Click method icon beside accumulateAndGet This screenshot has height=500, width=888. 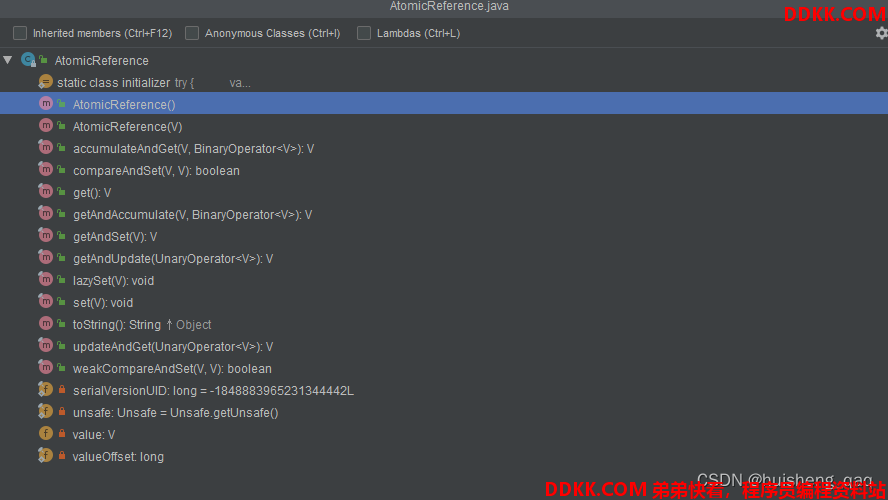coord(45,148)
